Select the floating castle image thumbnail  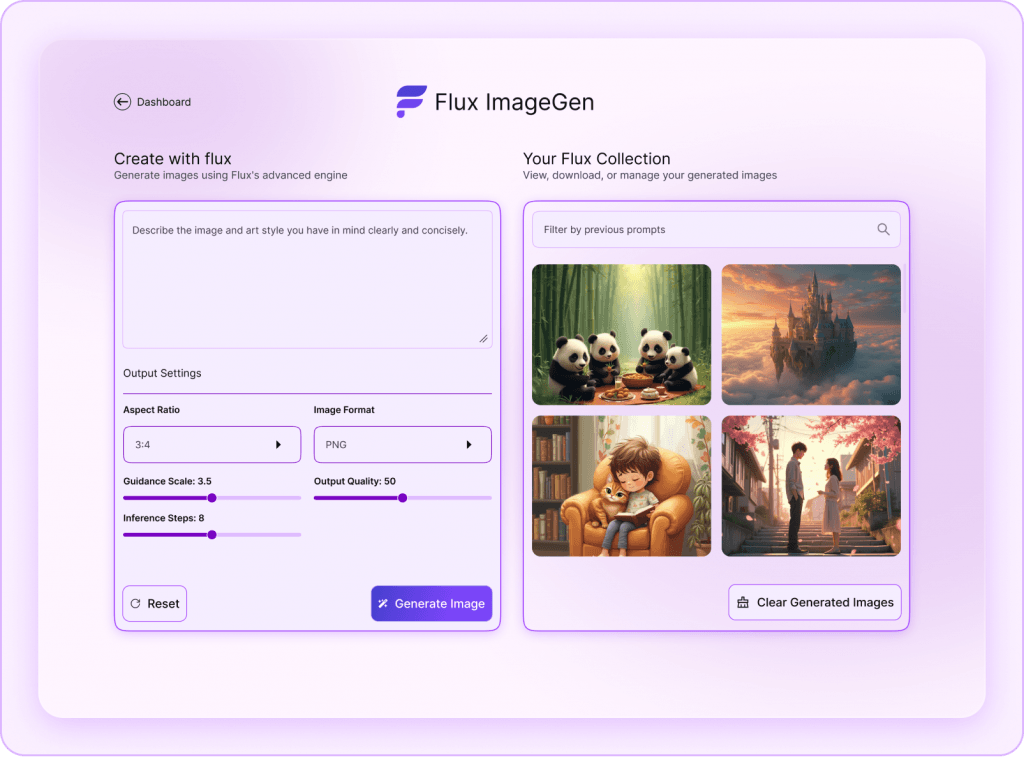coord(811,334)
